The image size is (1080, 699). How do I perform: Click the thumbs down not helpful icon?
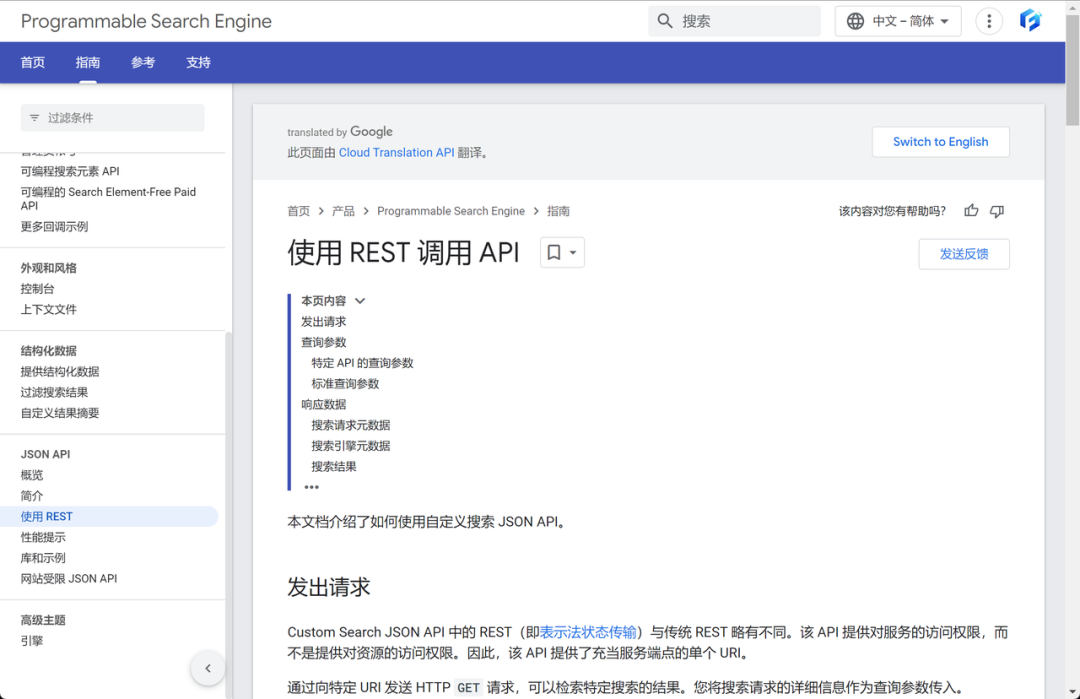(997, 211)
